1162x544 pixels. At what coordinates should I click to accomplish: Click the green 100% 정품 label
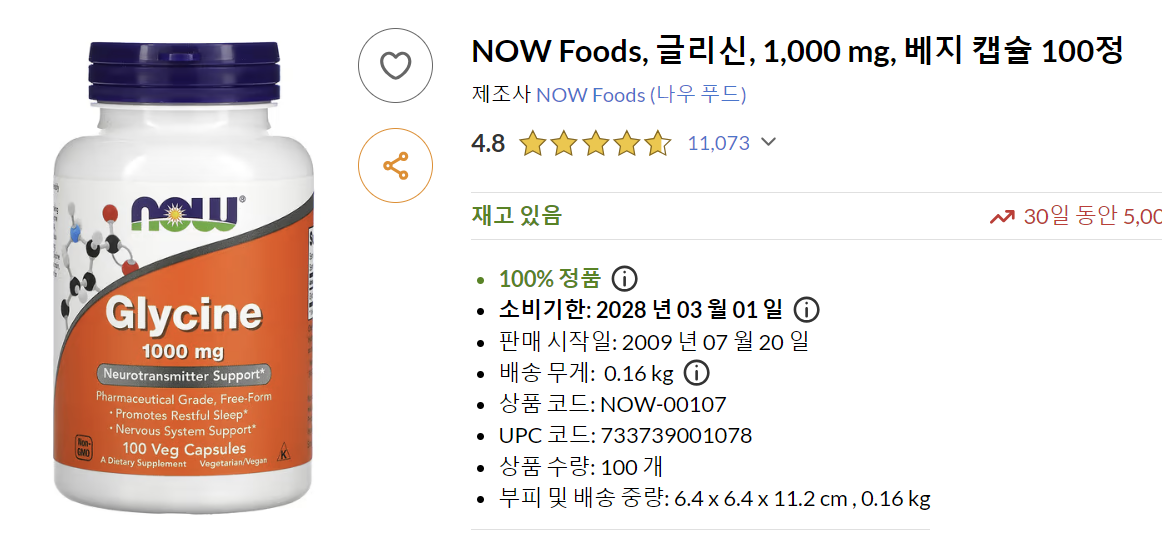coord(550,278)
